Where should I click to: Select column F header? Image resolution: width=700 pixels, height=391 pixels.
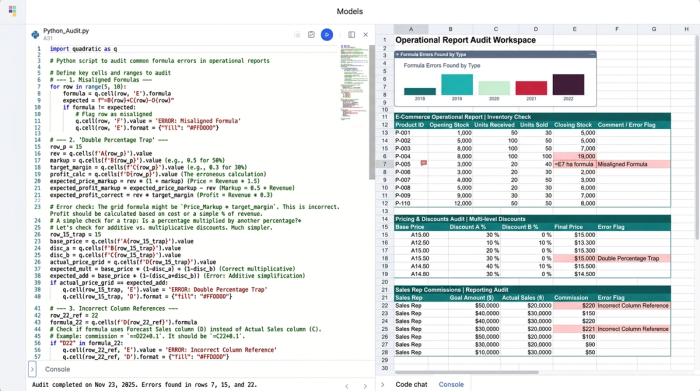(x=617, y=29)
